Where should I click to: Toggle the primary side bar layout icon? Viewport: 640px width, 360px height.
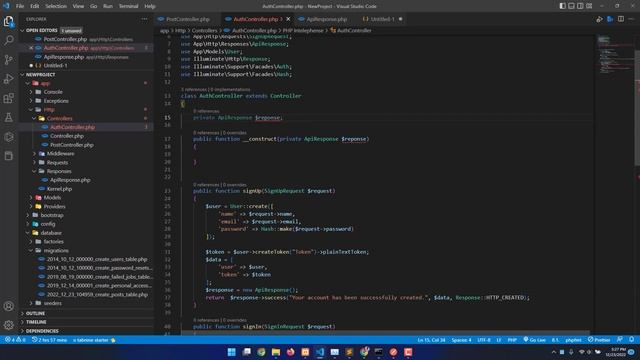(x=562, y=6)
